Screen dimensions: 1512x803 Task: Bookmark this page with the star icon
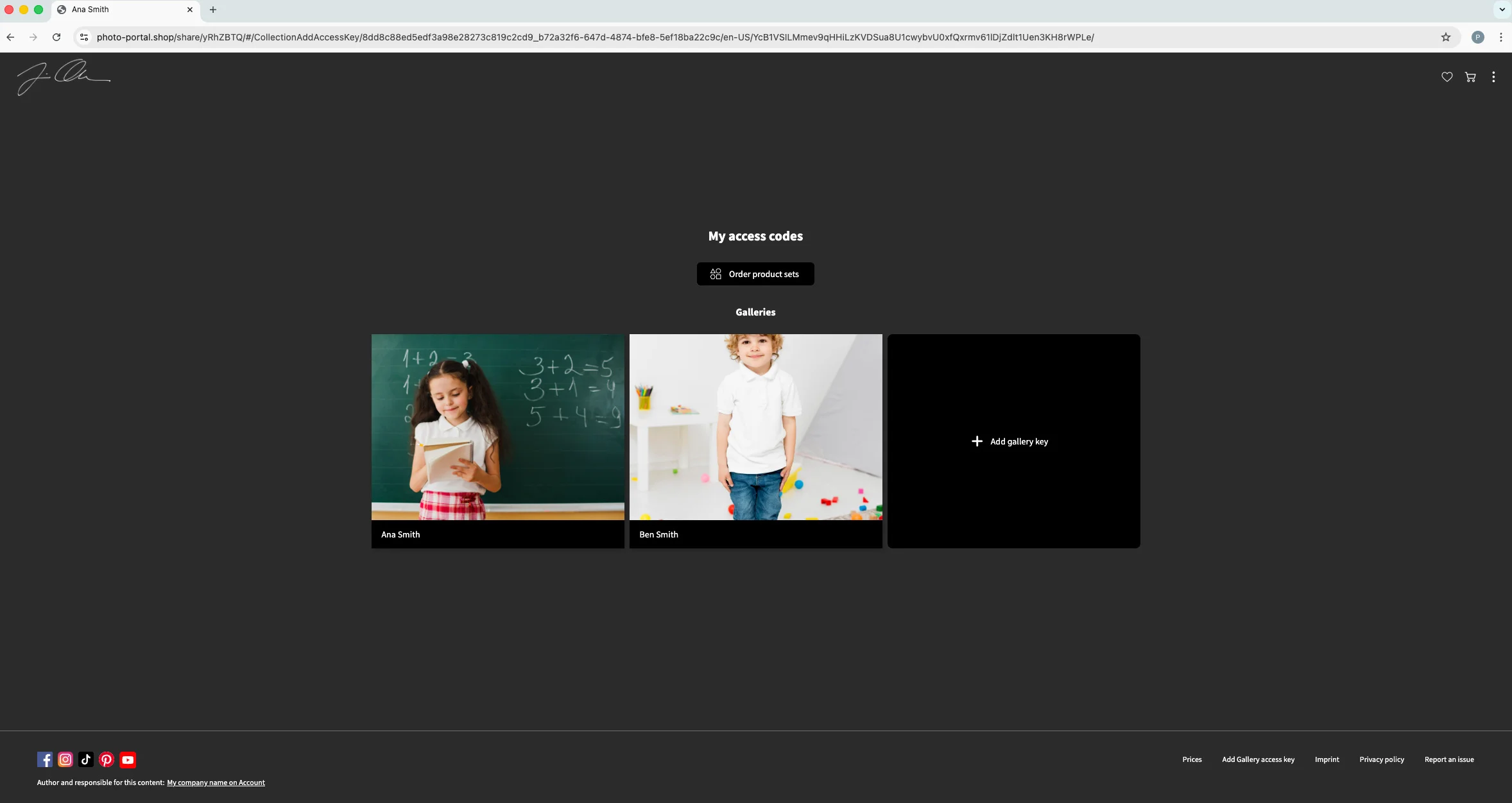click(x=1446, y=37)
